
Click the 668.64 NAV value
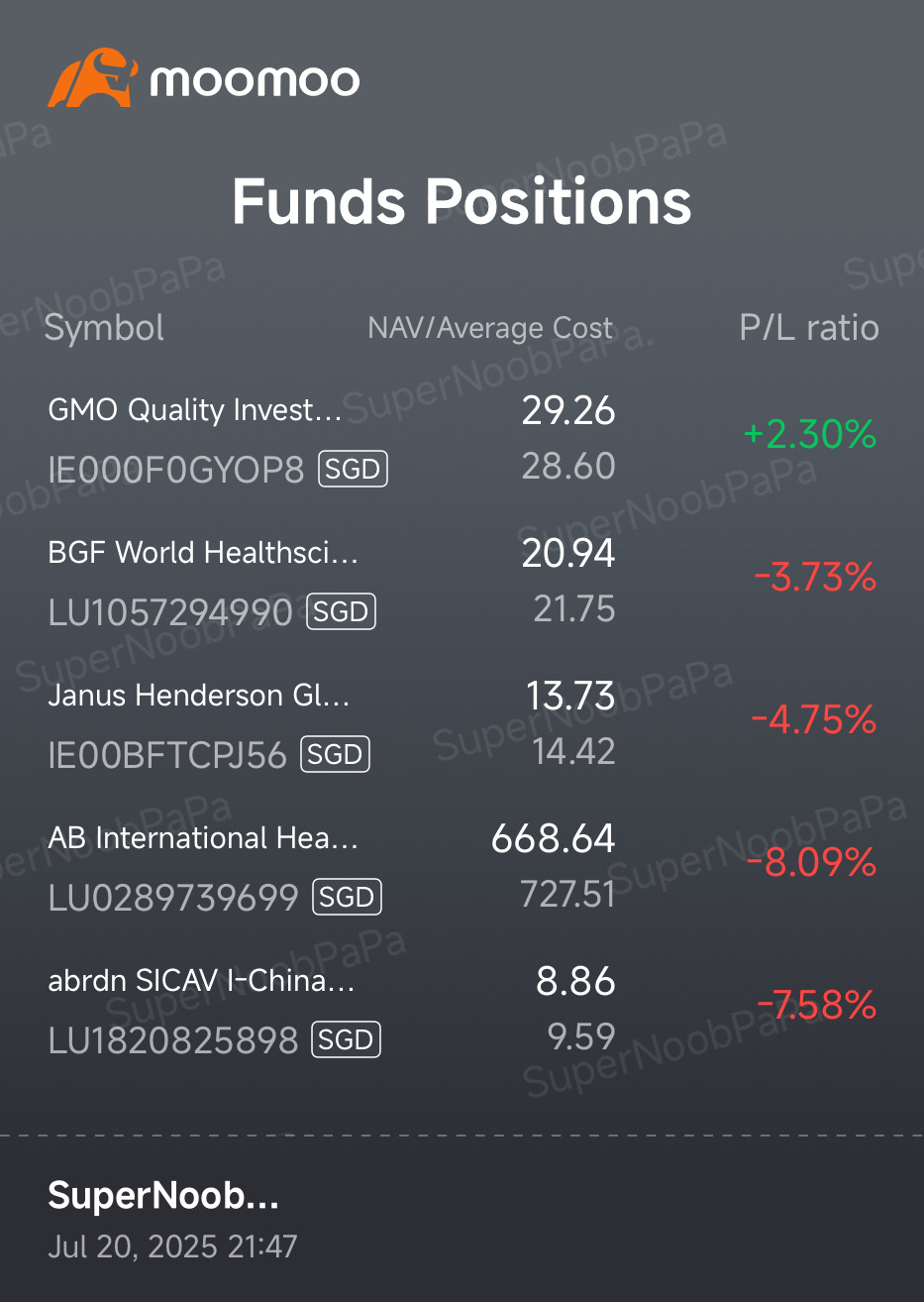pos(553,838)
